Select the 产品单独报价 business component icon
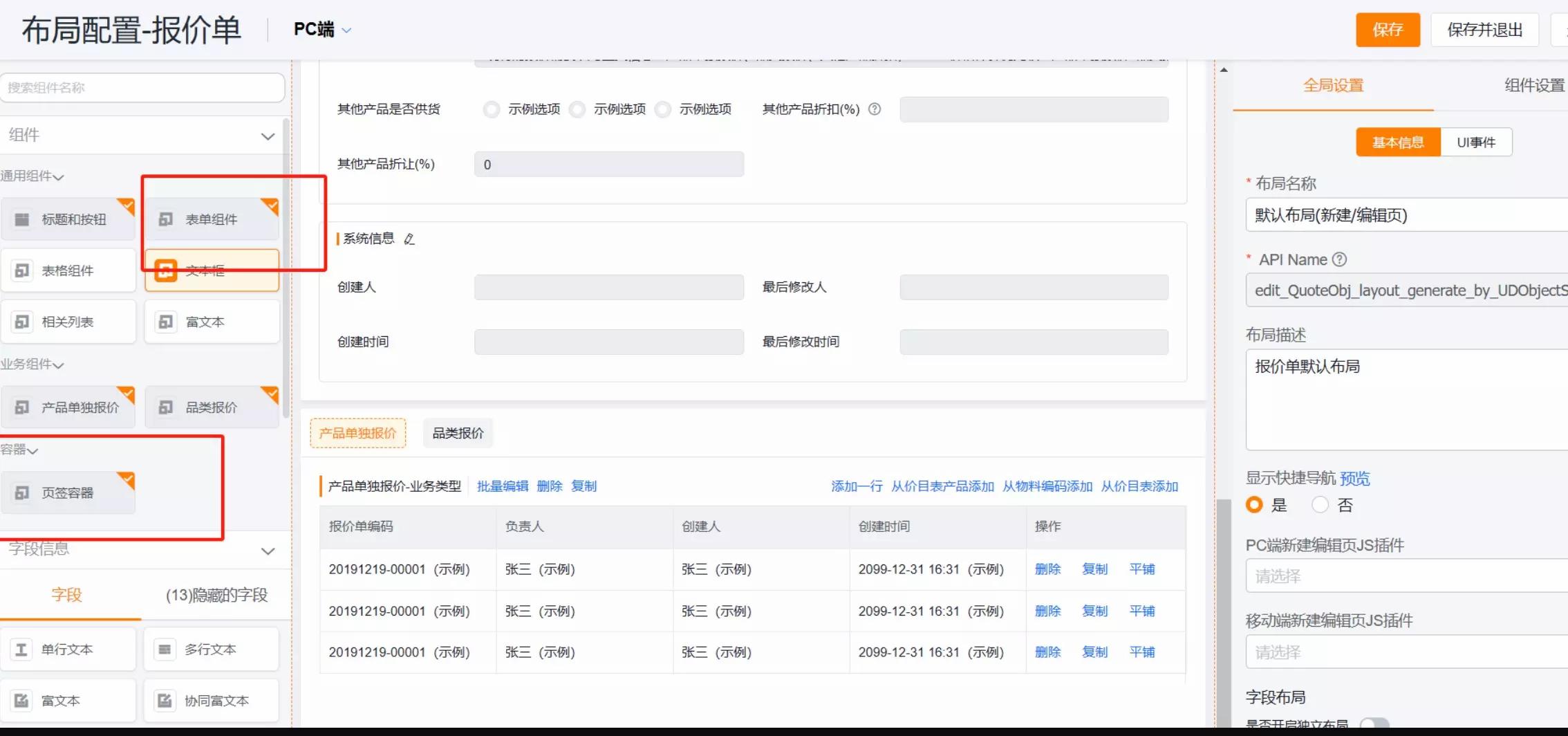1568x736 pixels. [22, 407]
